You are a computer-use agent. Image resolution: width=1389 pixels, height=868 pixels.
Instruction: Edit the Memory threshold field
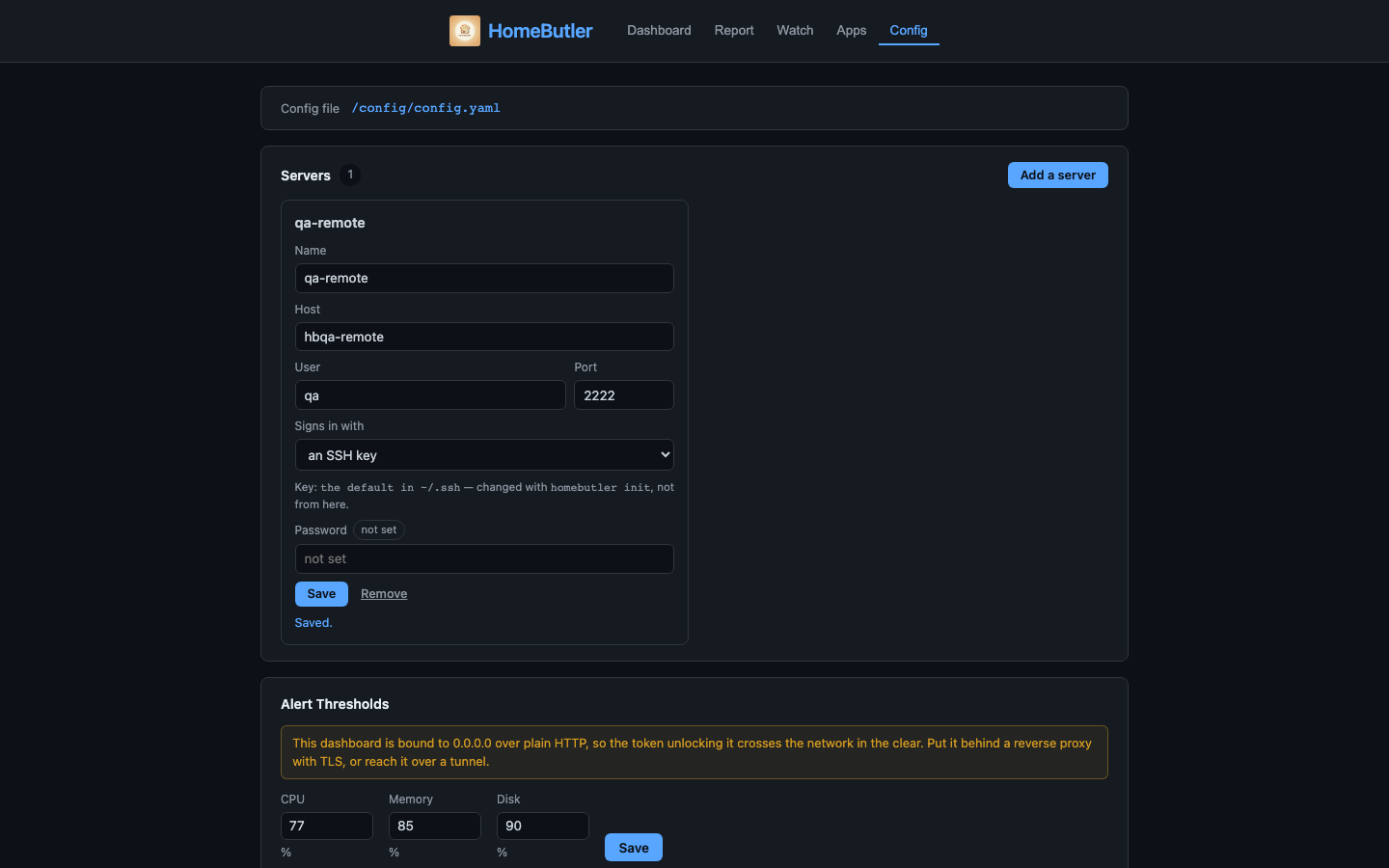435,826
